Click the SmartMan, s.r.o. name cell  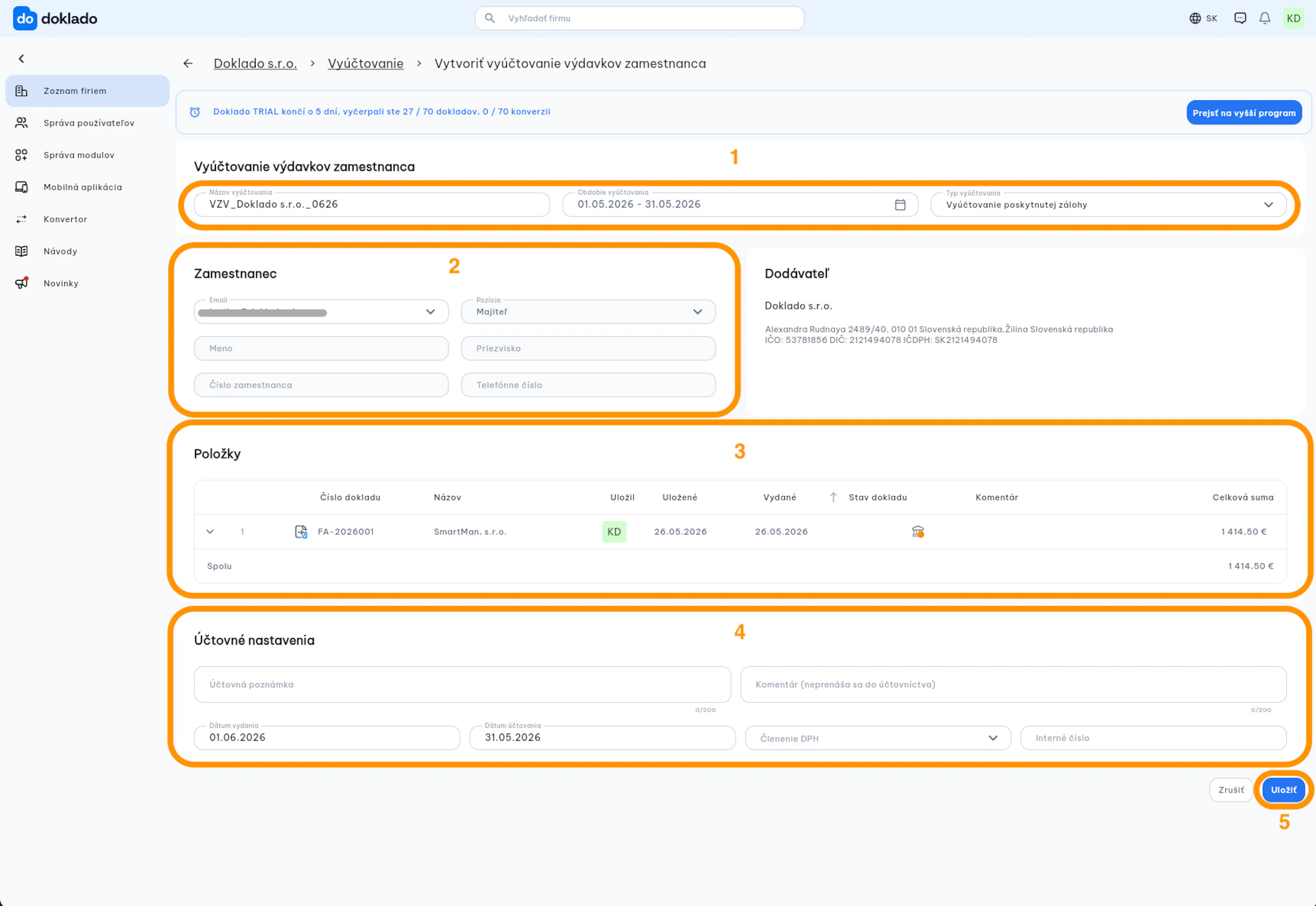pyautogui.click(x=470, y=532)
